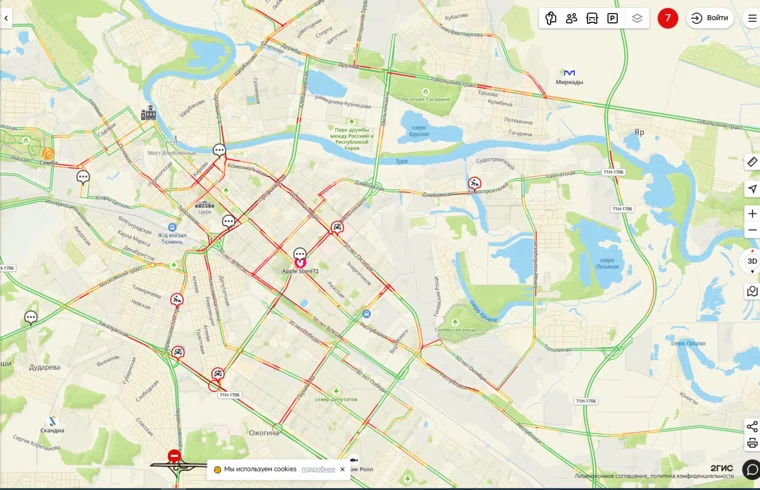This screenshot has width=760, height=490.
Task: Print the map with the printer icon
Action: pyautogui.click(x=752, y=443)
